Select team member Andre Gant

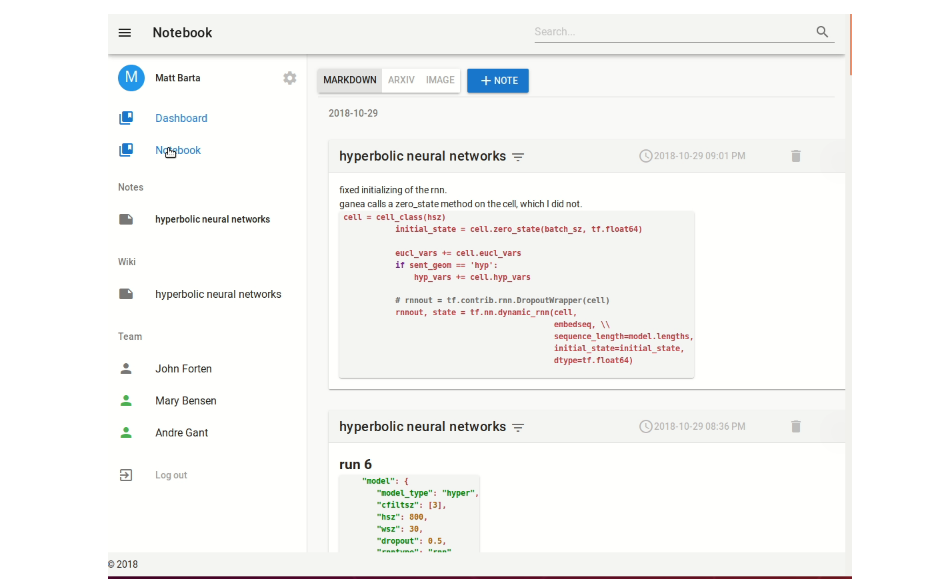pos(181,433)
